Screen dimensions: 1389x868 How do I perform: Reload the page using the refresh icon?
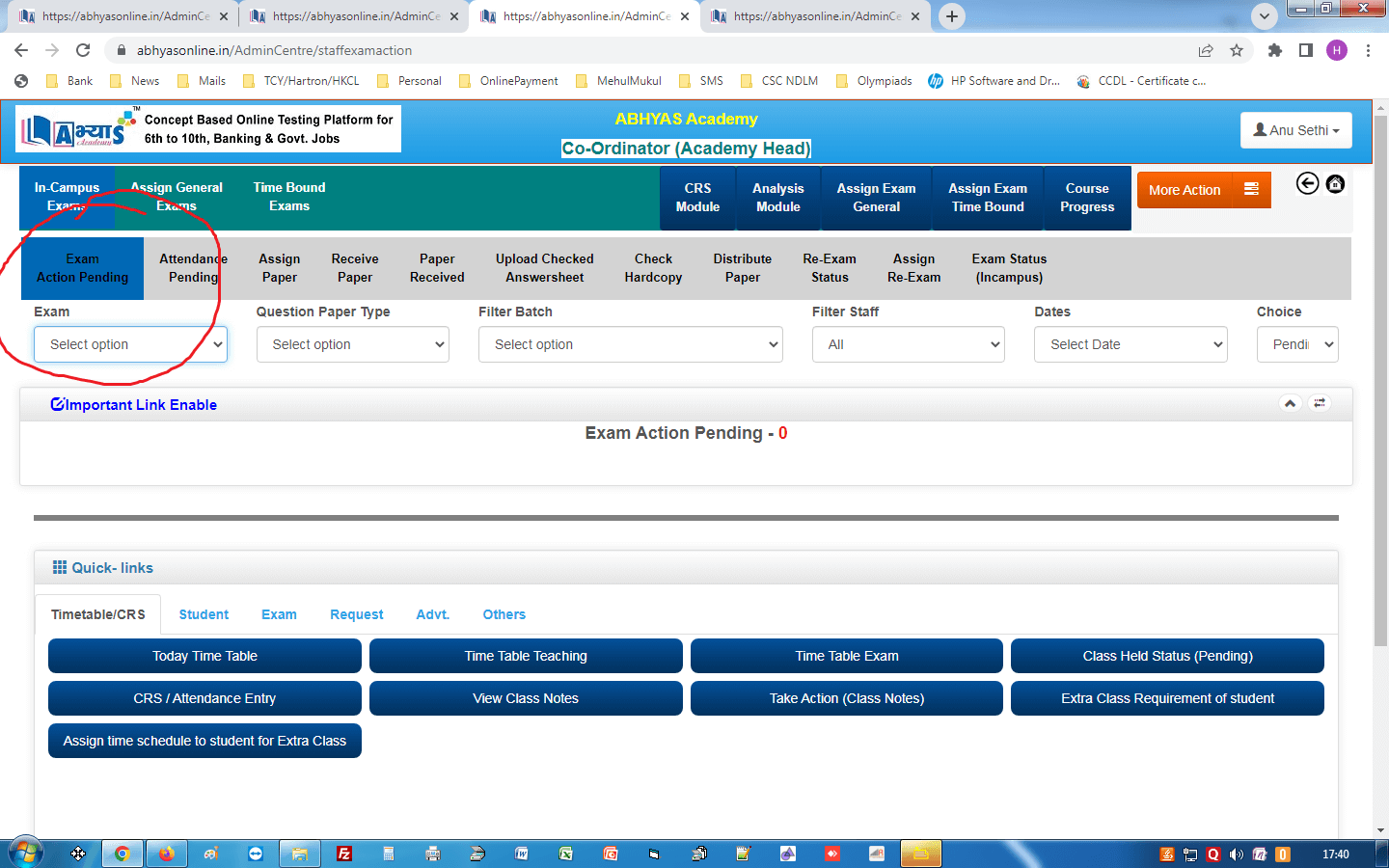click(x=83, y=50)
